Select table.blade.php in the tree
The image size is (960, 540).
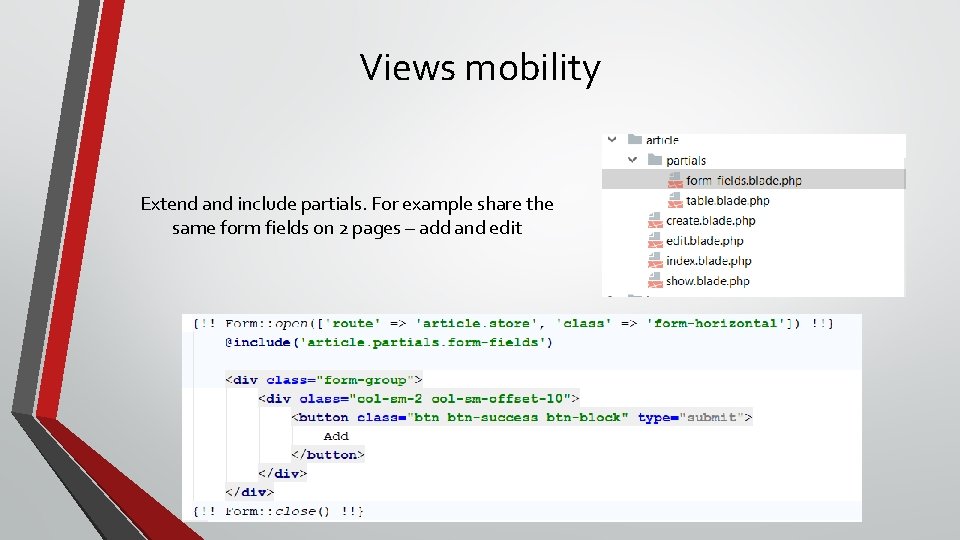tap(727, 200)
